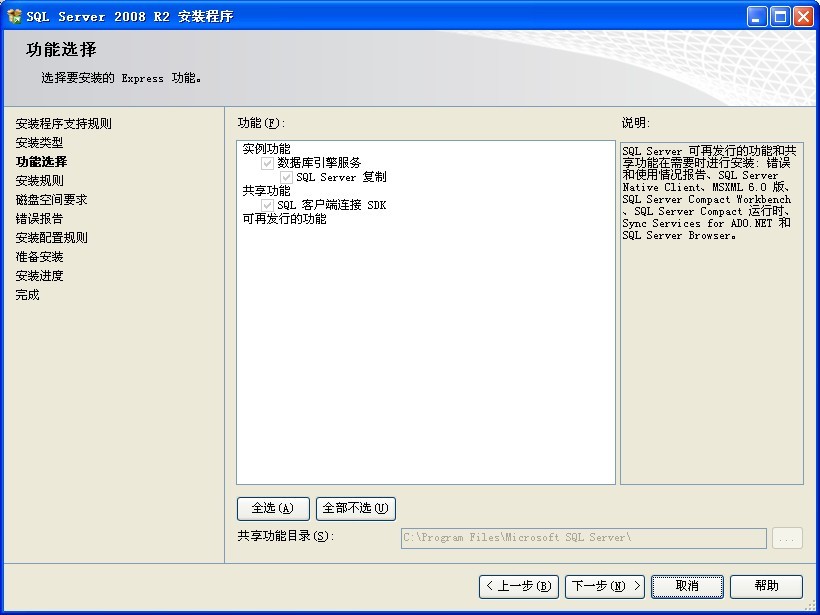Cancel the SQL Server installation

(687, 587)
